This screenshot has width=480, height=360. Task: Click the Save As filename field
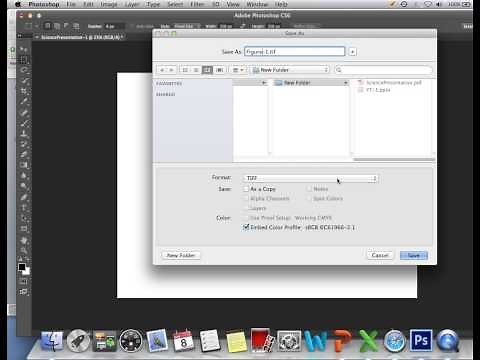click(295, 52)
